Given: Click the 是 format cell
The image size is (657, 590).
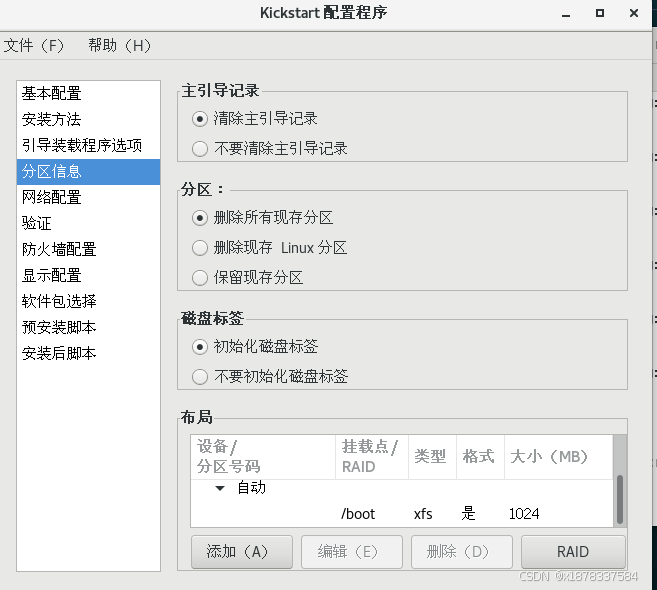Looking at the screenshot, I should tap(468, 514).
